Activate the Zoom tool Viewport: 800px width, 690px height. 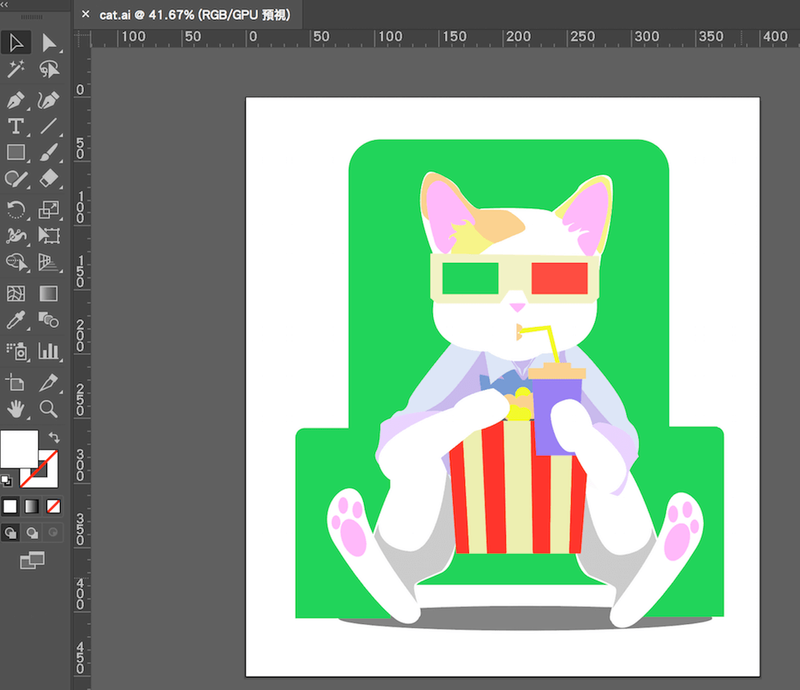(48, 408)
